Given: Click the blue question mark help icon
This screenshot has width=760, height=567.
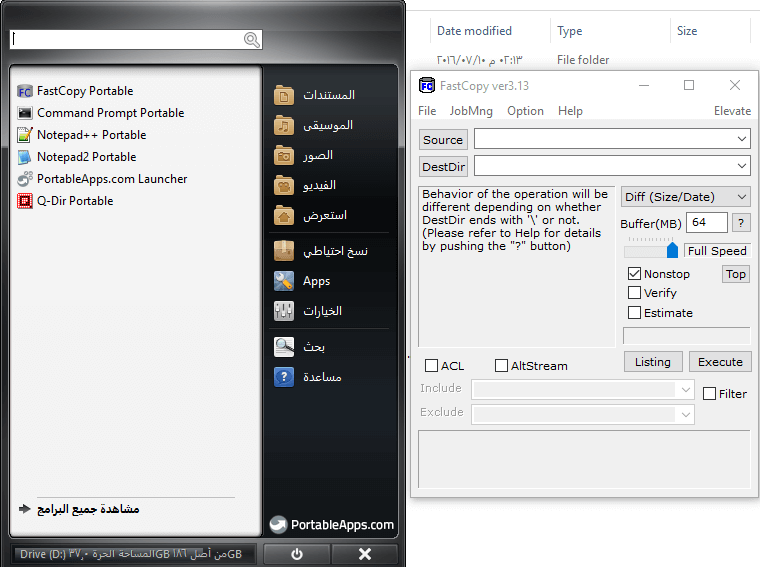Looking at the screenshot, I should pos(284,377).
